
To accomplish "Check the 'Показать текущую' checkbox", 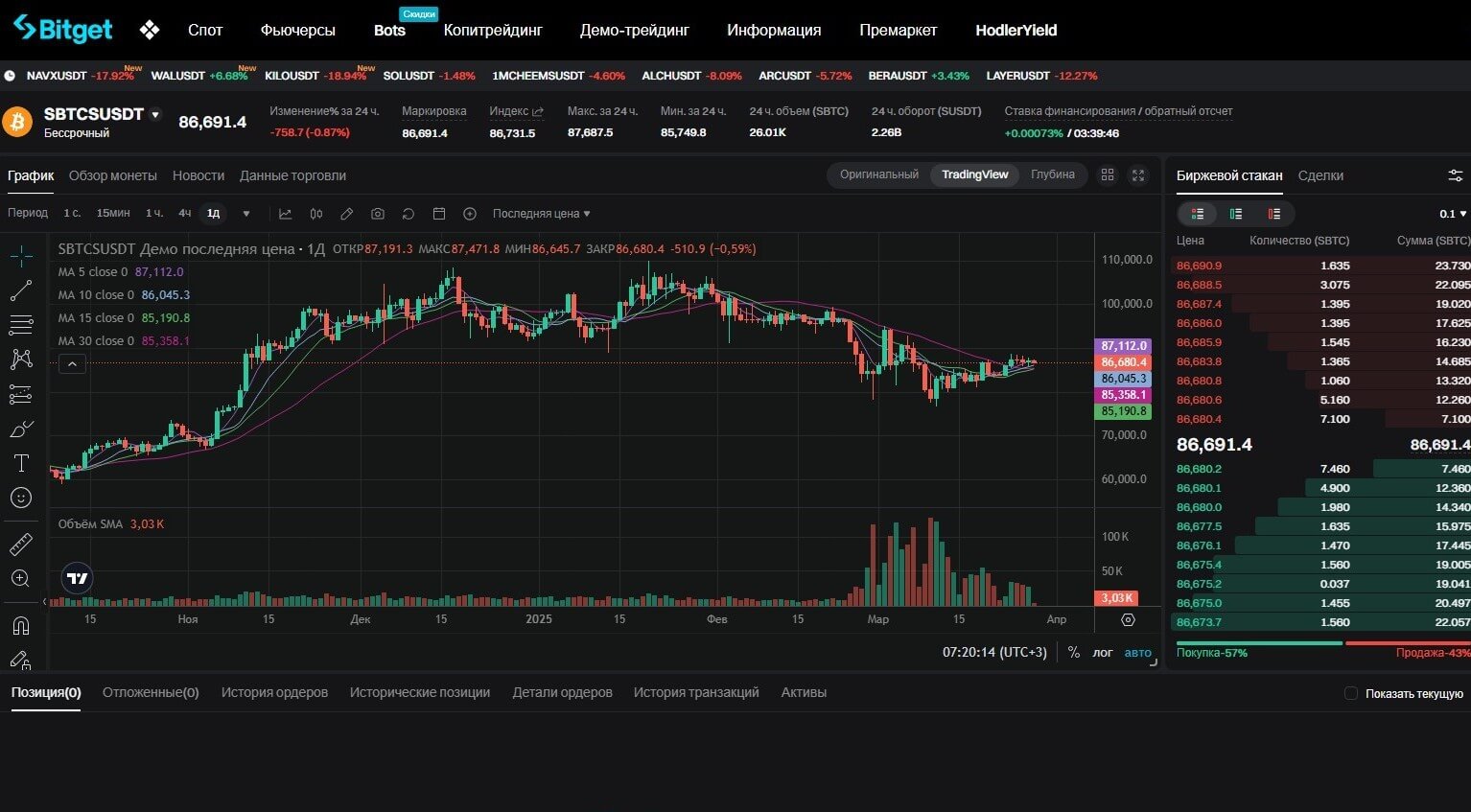I will coord(1351,693).
